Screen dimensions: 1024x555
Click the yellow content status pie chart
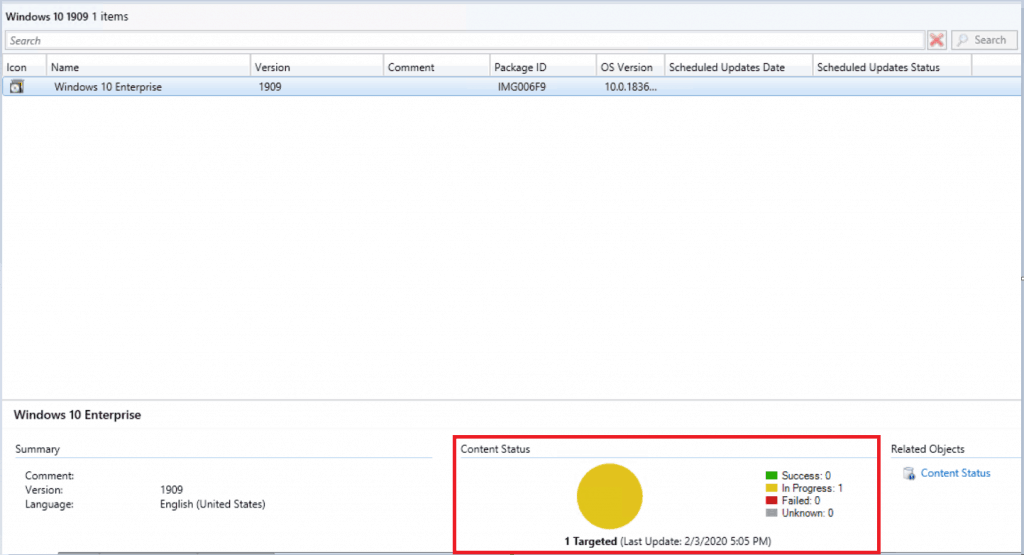point(609,496)
